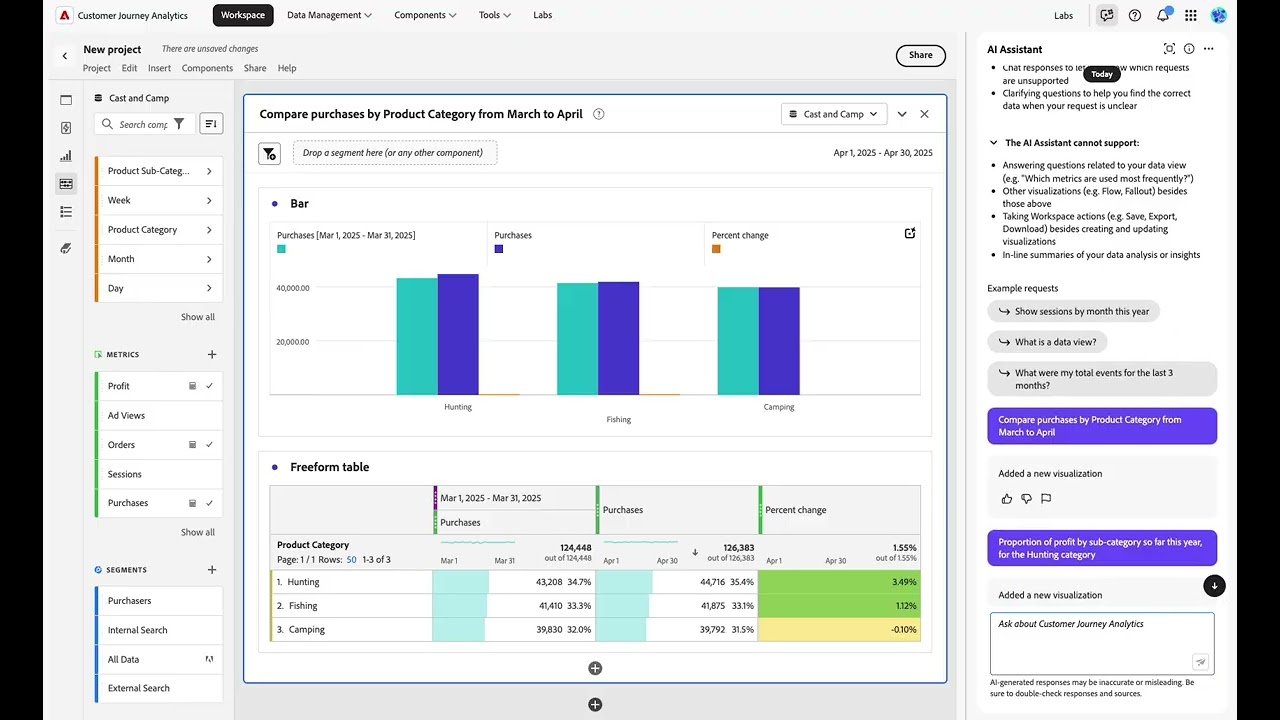Add a blank panel with bottom plus

tap(595, 705)
